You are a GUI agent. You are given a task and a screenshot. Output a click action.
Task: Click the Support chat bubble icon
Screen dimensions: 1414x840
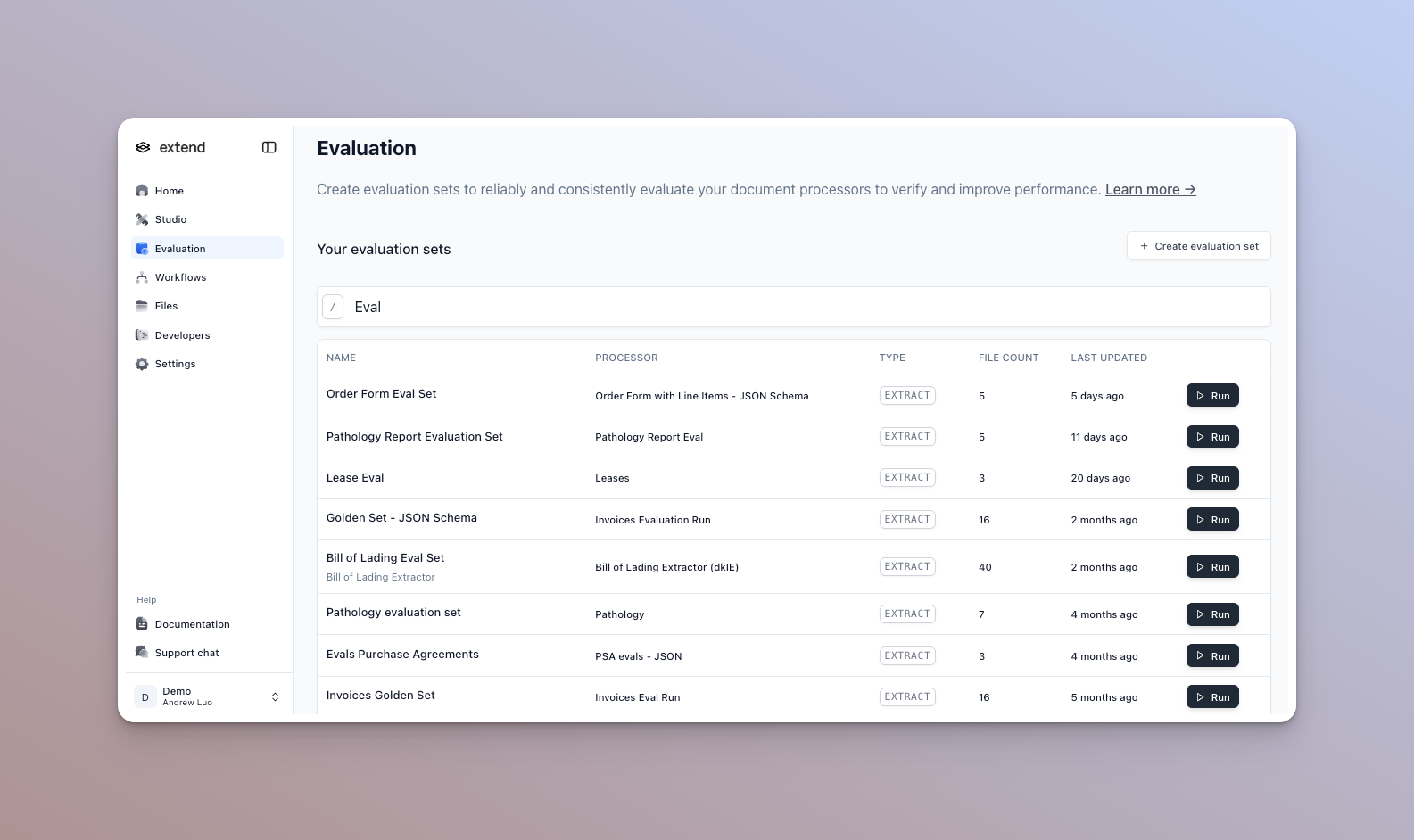[142, 653]
